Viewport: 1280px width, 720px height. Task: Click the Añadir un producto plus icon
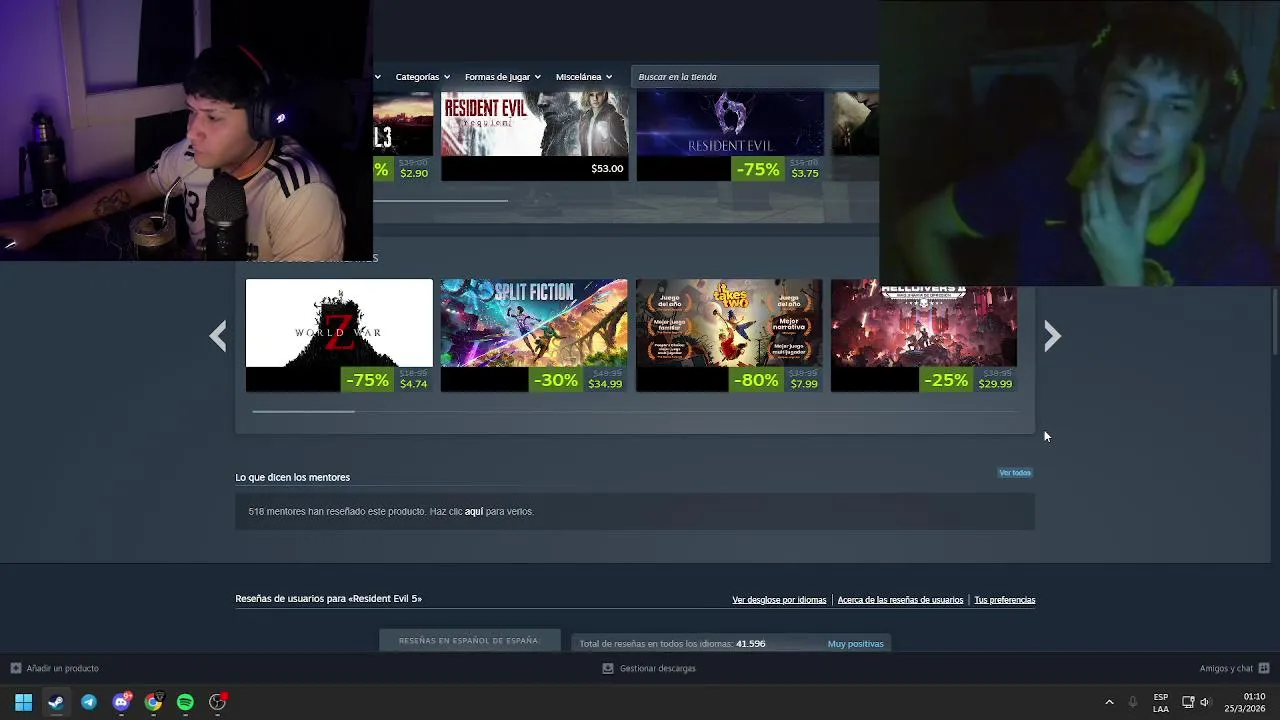15,668
